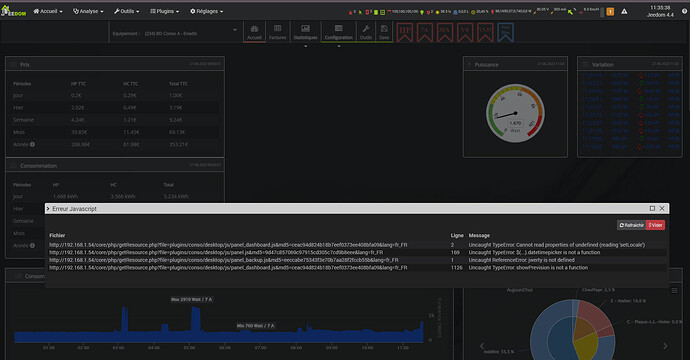Viewport: 690px width, 360px height.
Task: Click the help question mark icon
Action: tap(684, 11)
